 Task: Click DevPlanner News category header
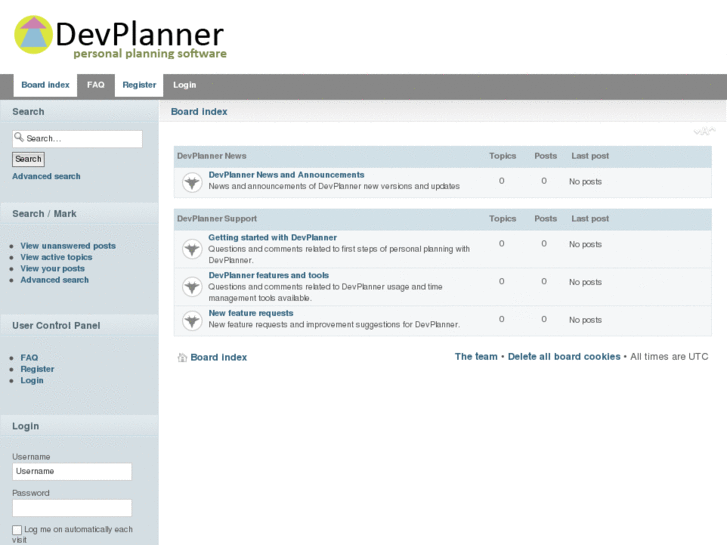point(211,156)
